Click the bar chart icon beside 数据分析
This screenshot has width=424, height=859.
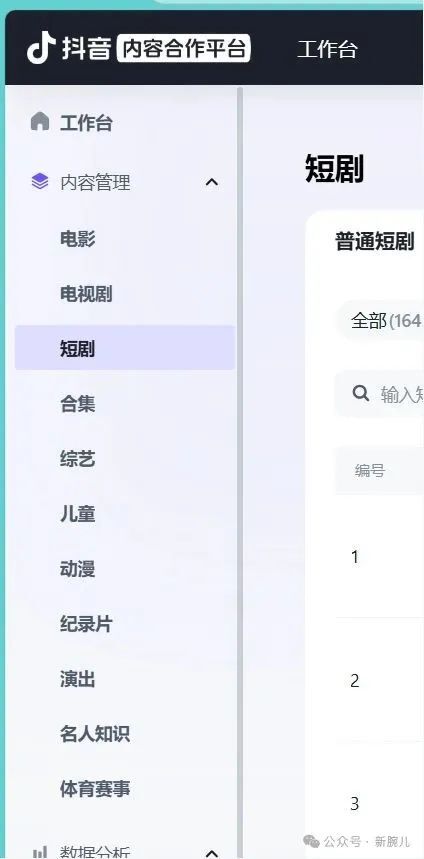tap(39, 851)
